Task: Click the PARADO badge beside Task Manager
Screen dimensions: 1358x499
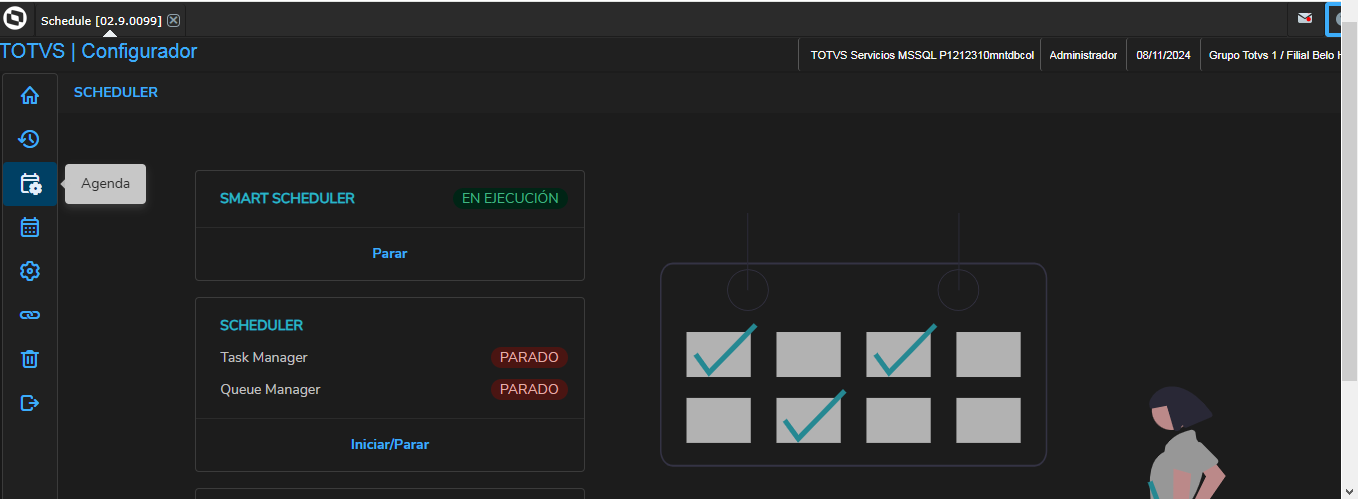Action: coord(529,357)
